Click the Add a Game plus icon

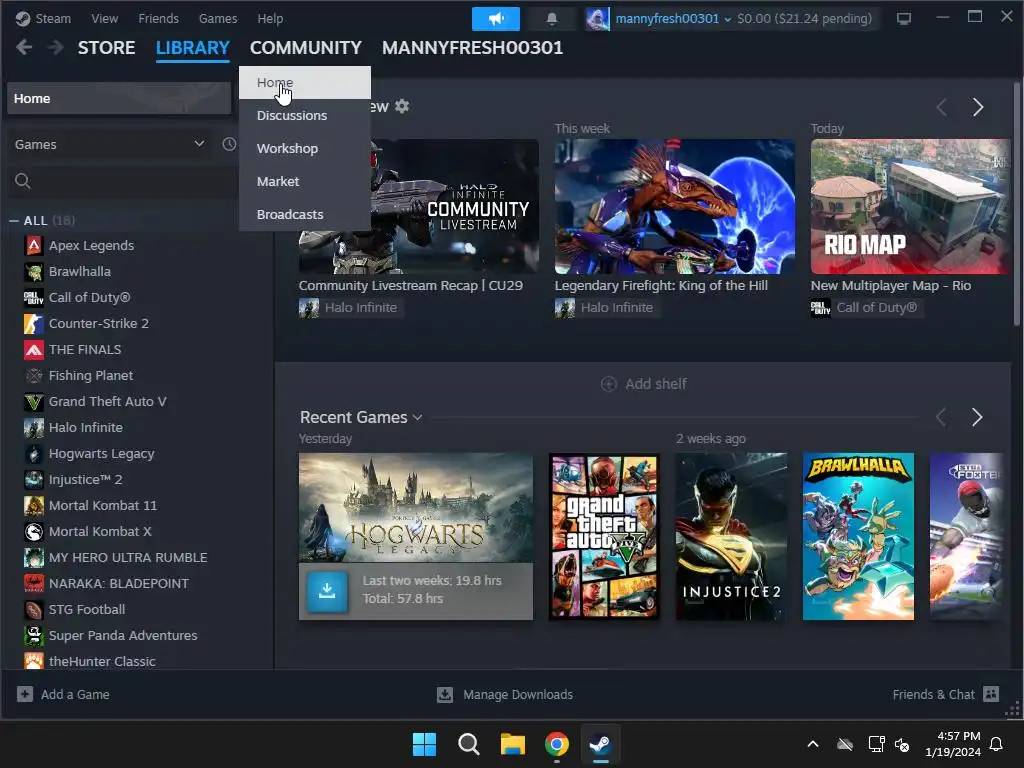pos(25,694)
